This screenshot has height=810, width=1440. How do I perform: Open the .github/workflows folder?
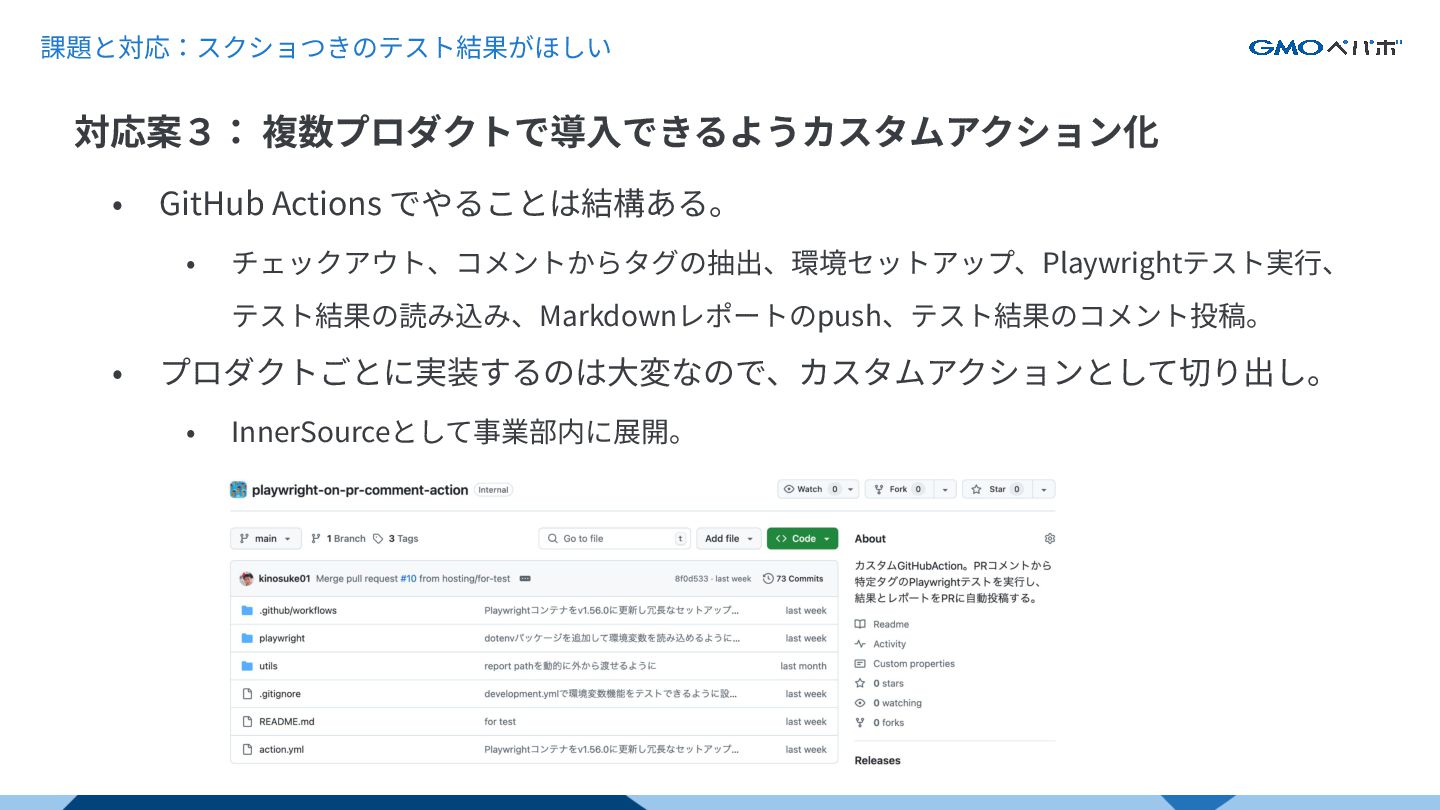point(298,610)
